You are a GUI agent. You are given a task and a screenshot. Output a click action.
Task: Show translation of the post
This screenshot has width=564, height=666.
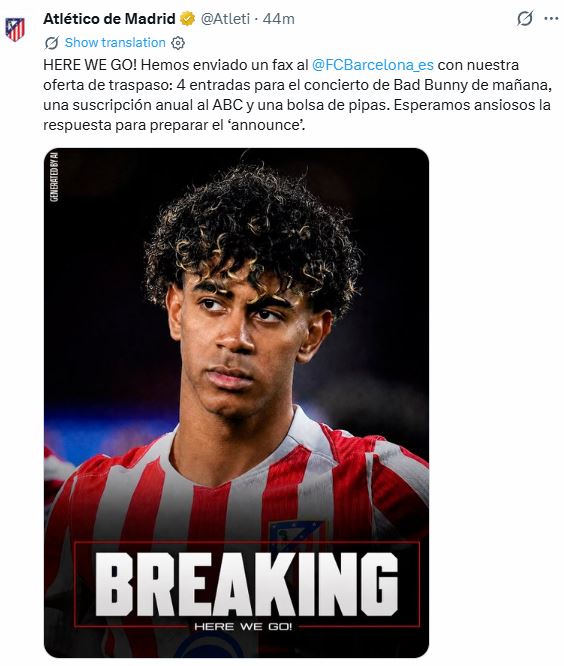click(x=115, y=42)
